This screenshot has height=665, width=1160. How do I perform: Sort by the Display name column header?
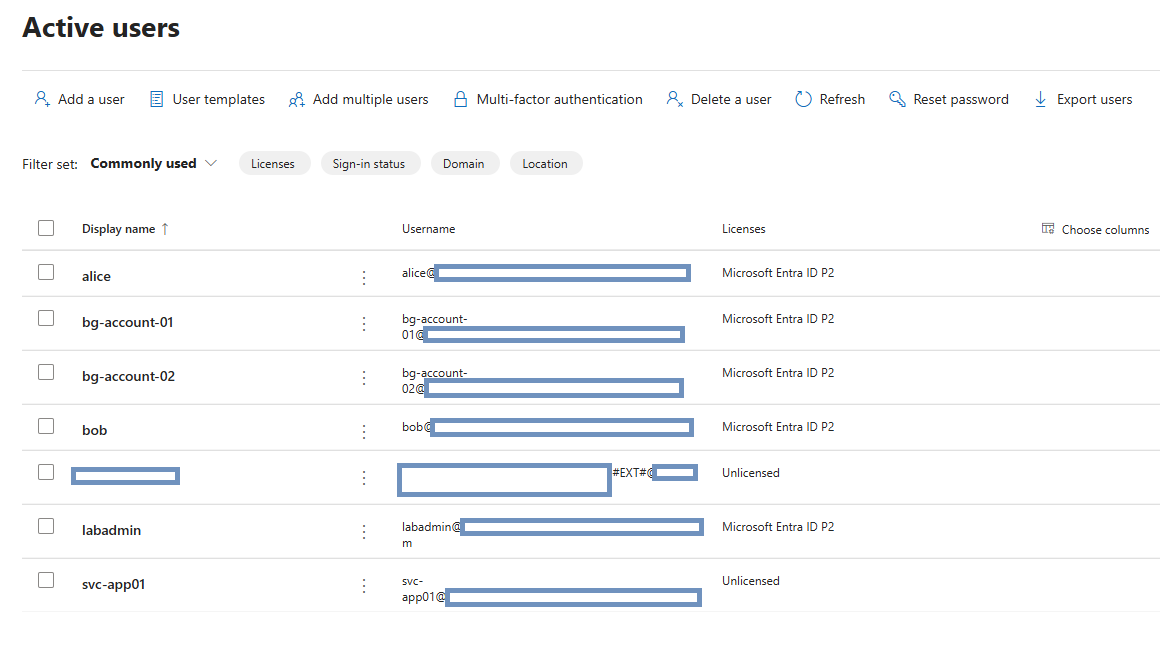pyautogui.click(x=118, y=229)
